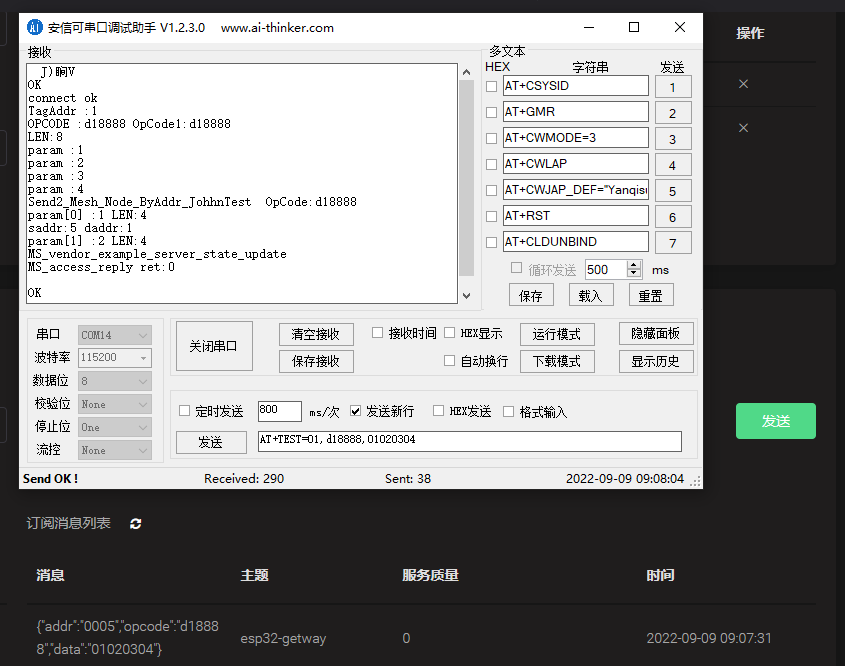845x666 pixels.
Task: Click the 2022-09-09 09:07:31 time cell
Action: (x=709, y=638)
